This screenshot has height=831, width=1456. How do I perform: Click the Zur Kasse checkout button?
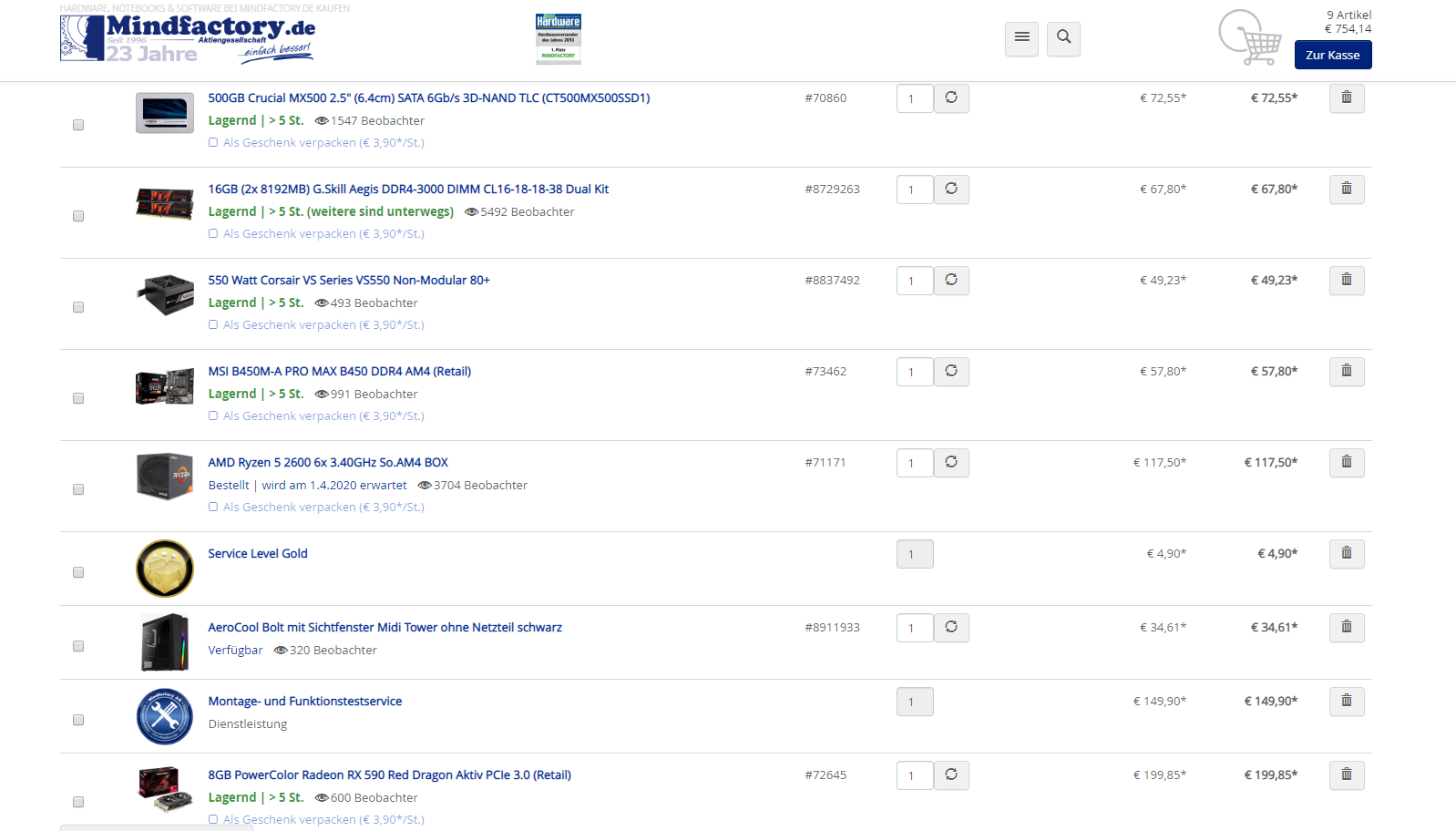click(x=1333, y=55)
